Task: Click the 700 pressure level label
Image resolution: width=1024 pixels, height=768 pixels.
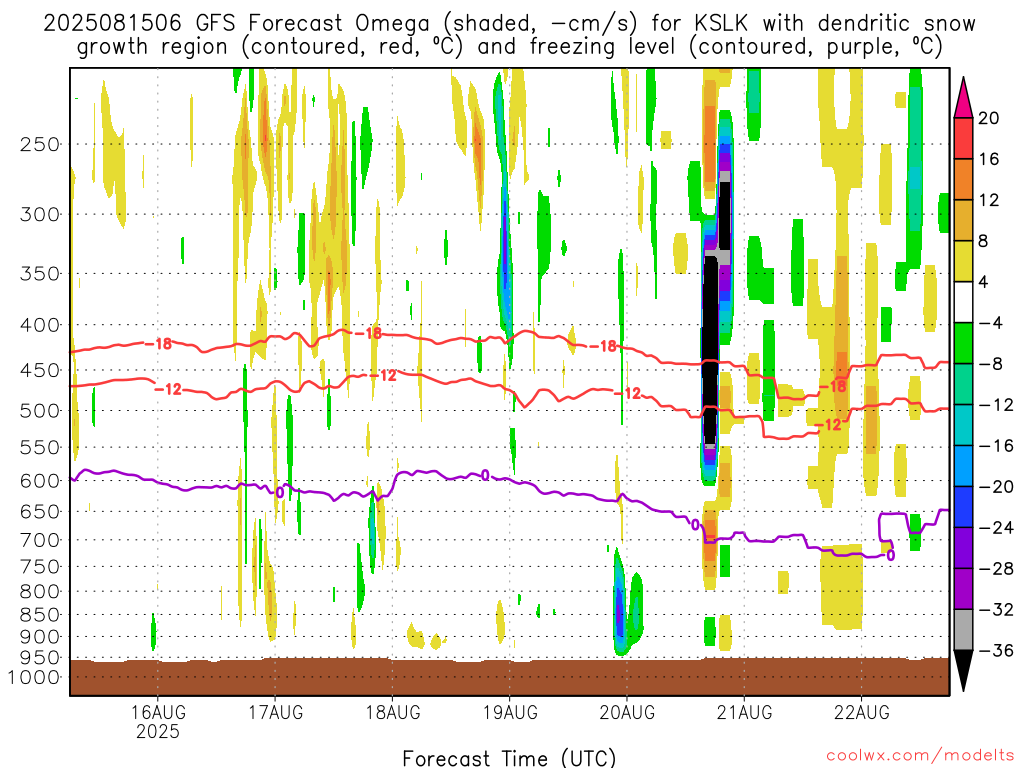Action: pyautogui.click(x=40, y=540)
